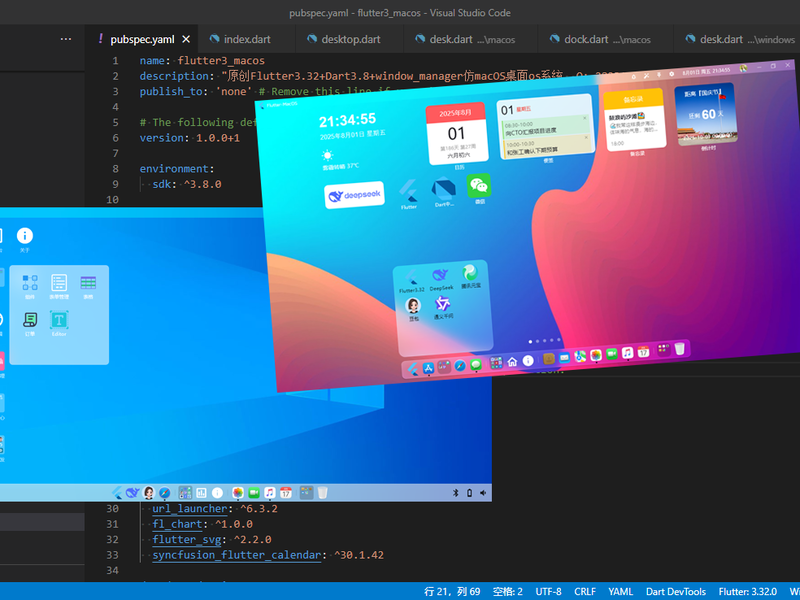Click Bluetooth icon in blue window's taskbar
Image resolution: width=800 pixels, height=600 pixels.
point(456,493)
